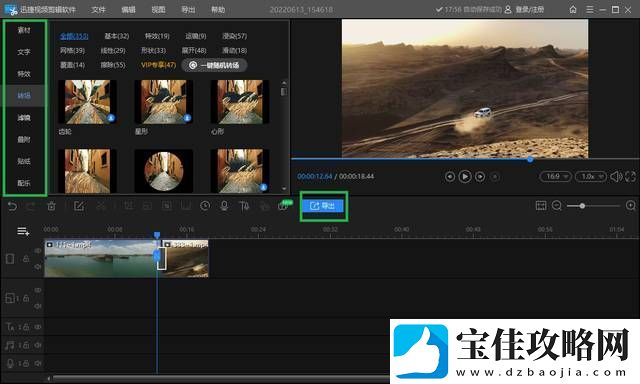The image size is (640, 384).
Task: Toggle visibility of picture-in-picture track
Action: (x=38, y=290)
